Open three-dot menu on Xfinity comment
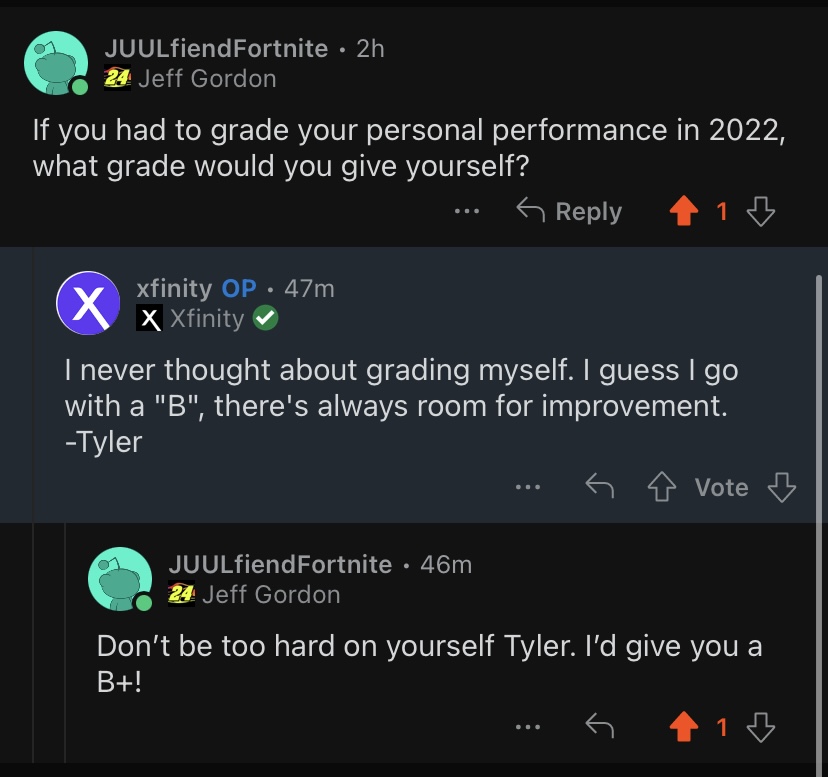This screenshot has height=777, width=828. (527, 488)
